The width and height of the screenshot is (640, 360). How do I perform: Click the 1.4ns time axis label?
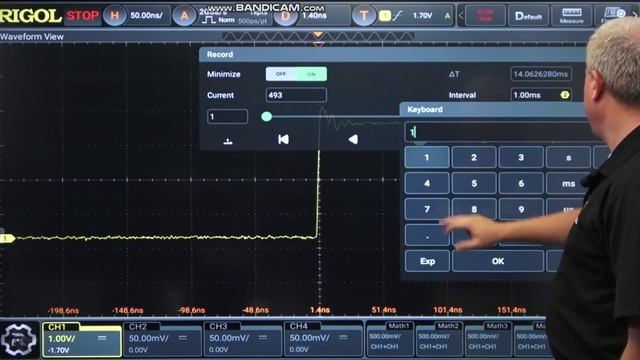tap(320, 310)
